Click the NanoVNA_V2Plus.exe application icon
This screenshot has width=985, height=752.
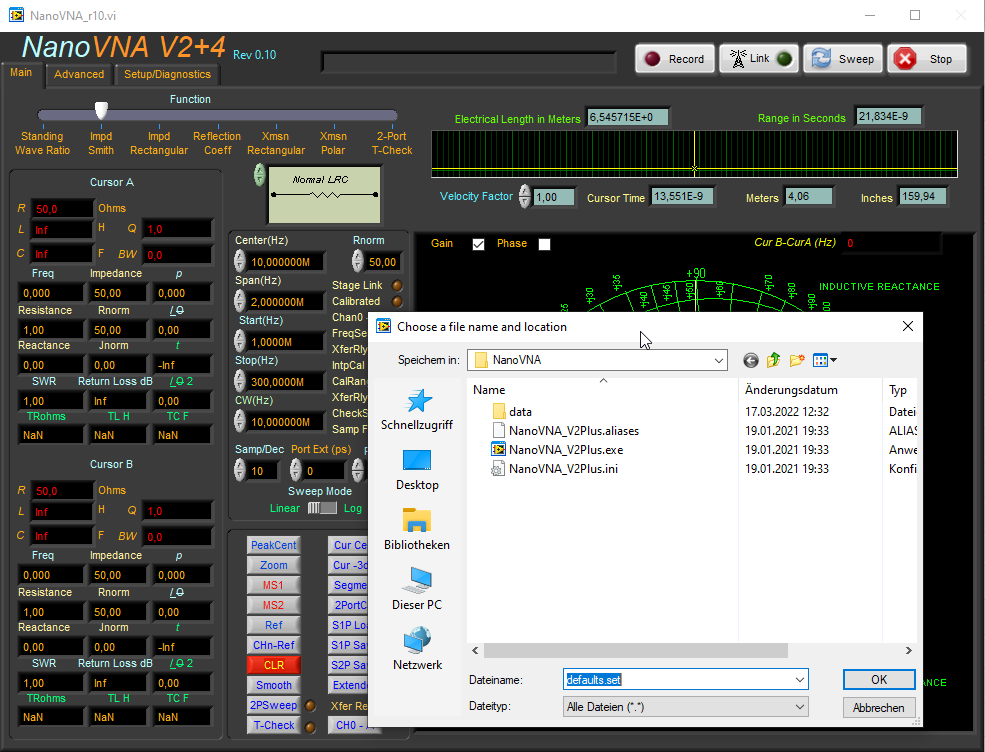point(499,450)
